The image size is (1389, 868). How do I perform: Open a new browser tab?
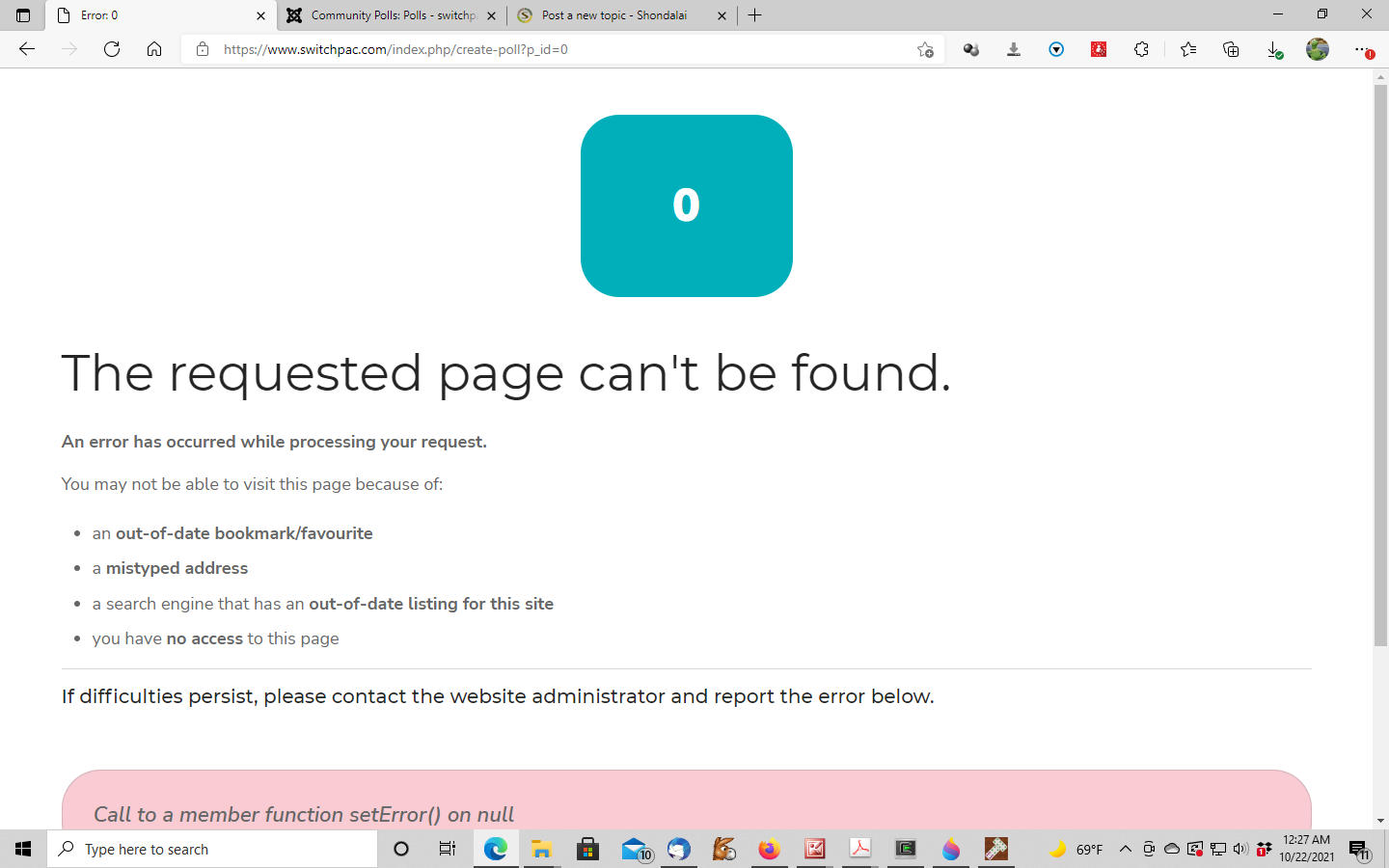tap(755, 15)
